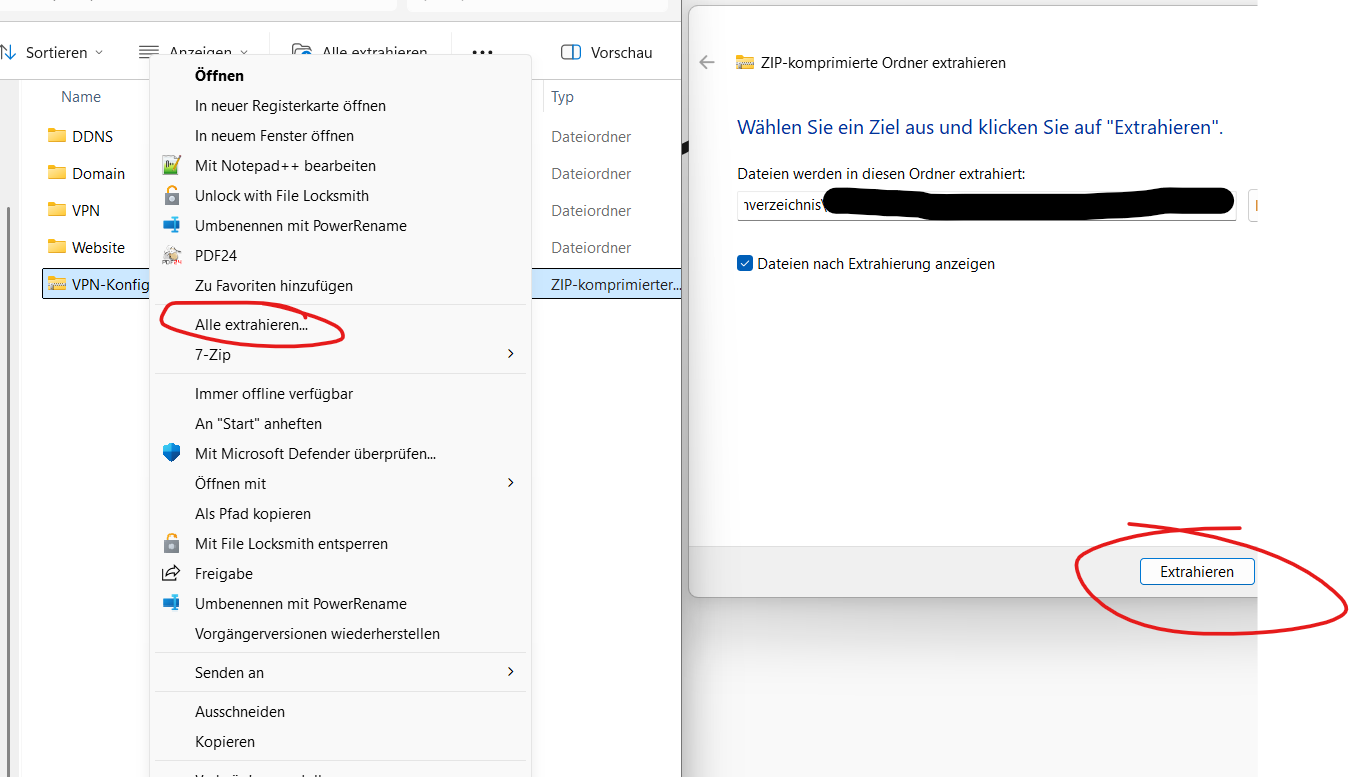The image size is (1350, 777).
Task: Choose In neuer Registerkarte öffnen
Action: pos(340,105)
